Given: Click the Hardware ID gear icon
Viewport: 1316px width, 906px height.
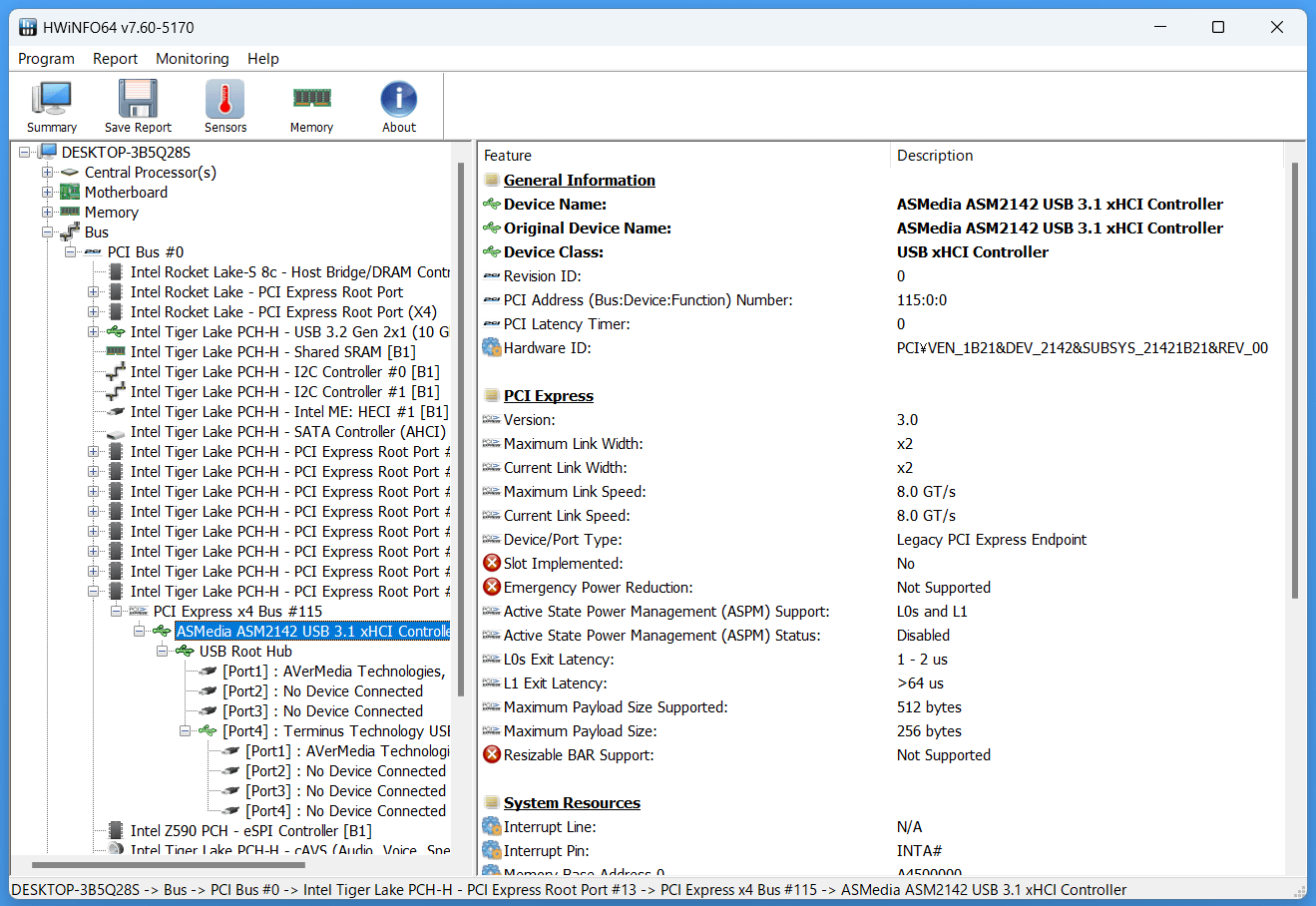Looking at the screenshot, I should click(x=492, y=347).
